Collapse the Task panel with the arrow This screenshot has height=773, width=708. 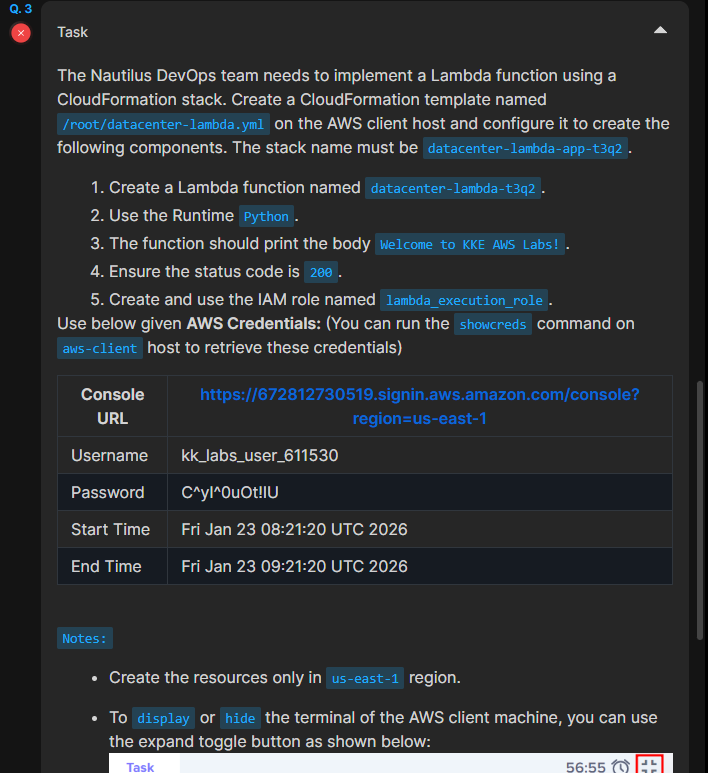point(660,31)
